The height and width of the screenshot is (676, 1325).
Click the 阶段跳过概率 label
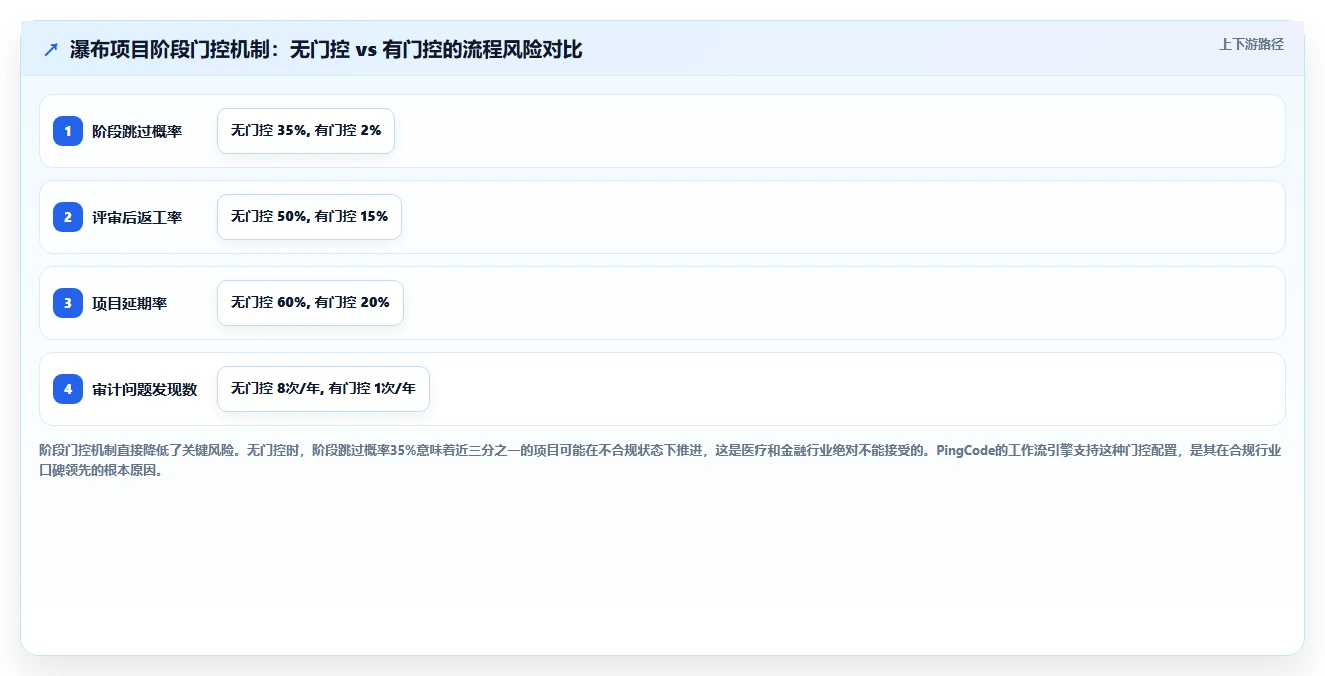[x=137, y=131]
